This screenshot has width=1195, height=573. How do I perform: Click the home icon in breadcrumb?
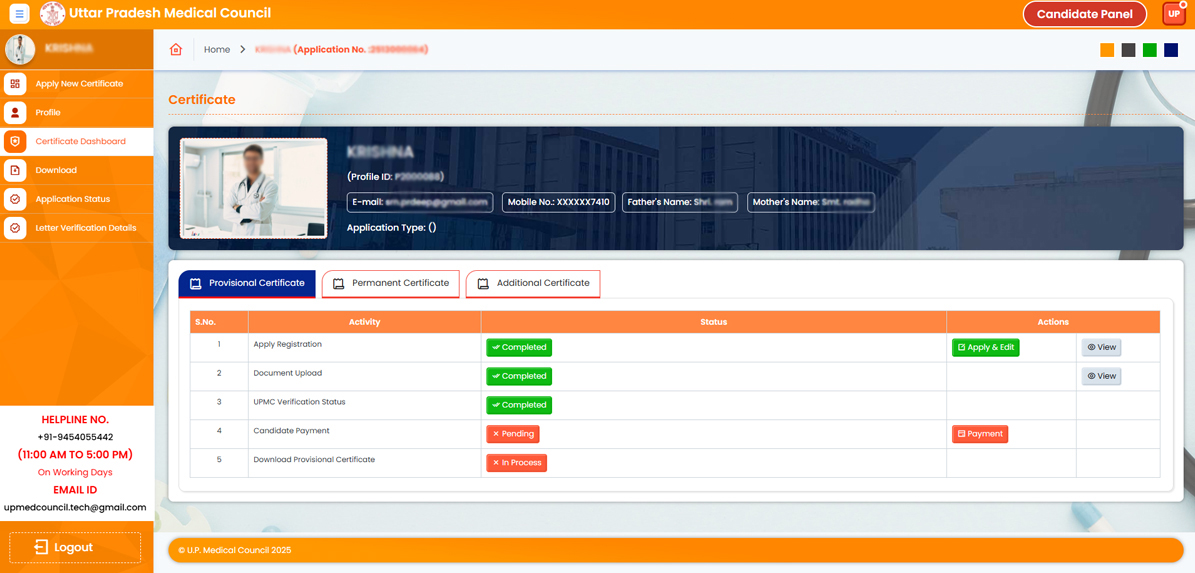pyautogui.click(x=176, y=49)
